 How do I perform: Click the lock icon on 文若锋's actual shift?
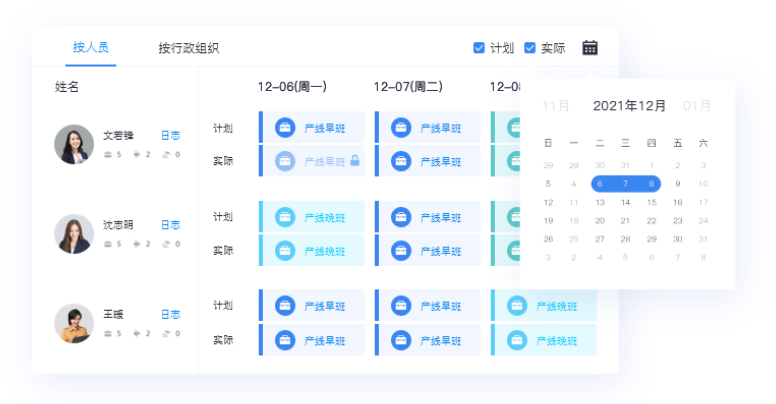click(354, 160)
